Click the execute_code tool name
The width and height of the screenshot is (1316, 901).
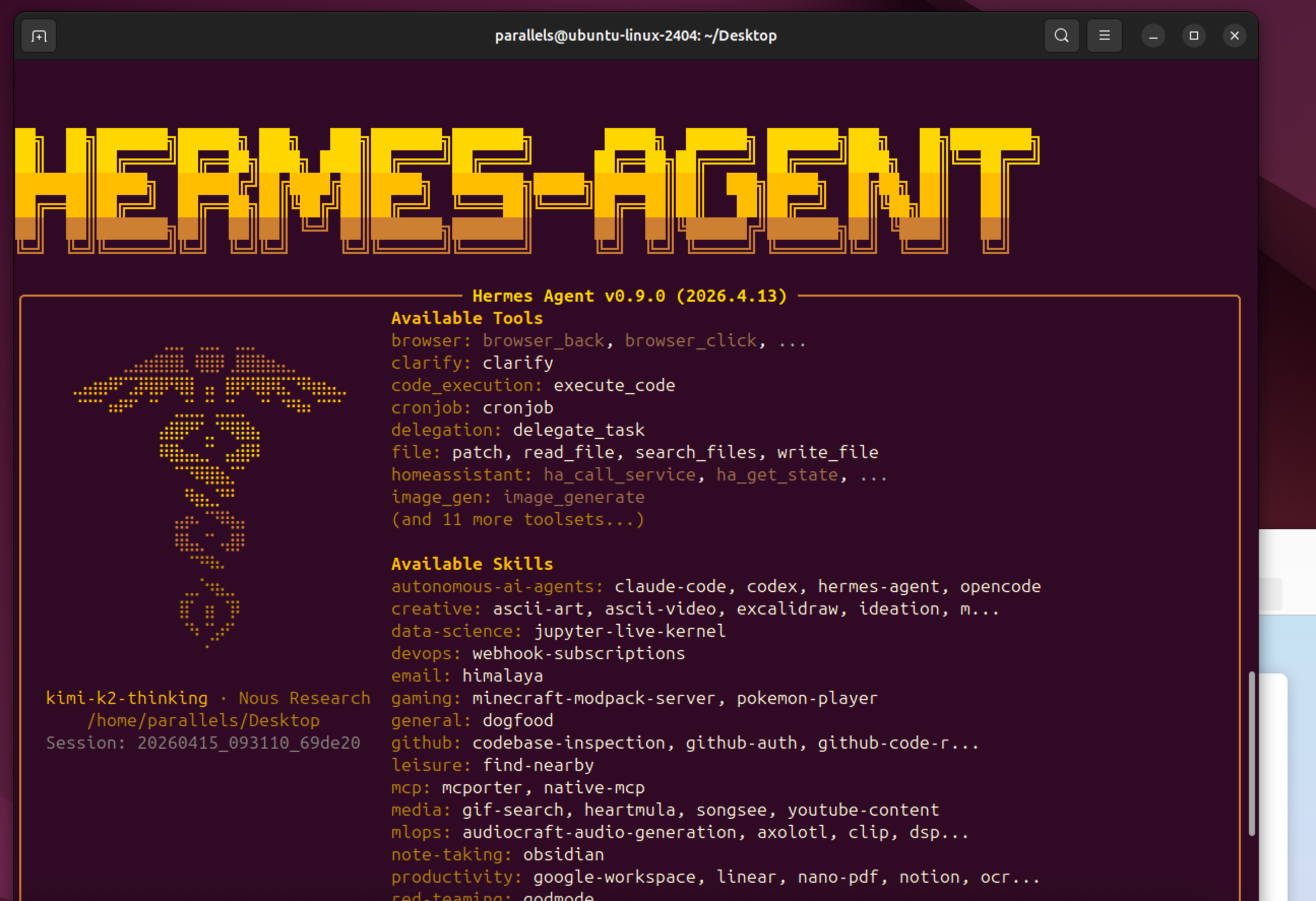(614, 385)
